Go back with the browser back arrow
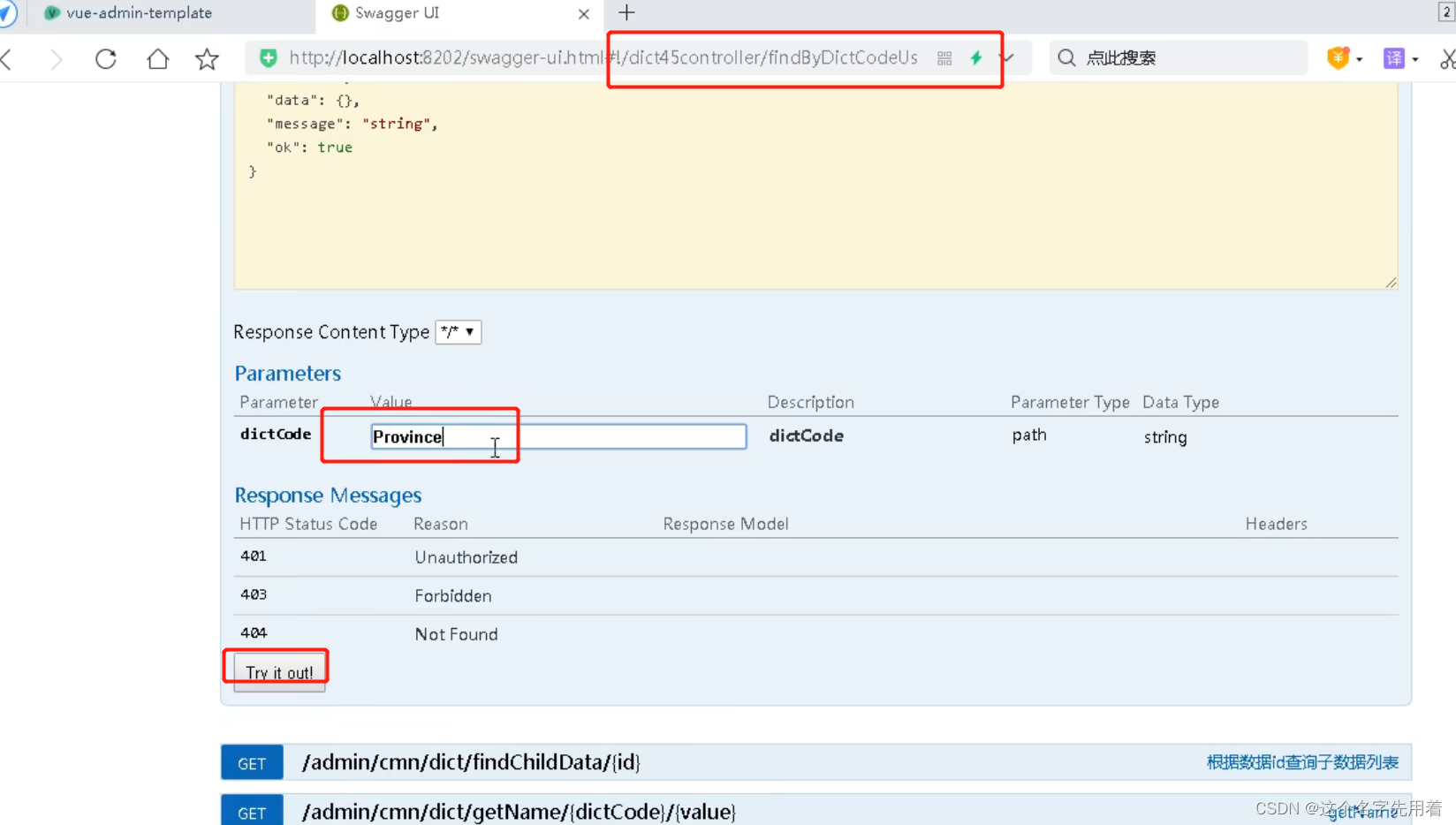Viewport: 1456px width, 825px height. [7, 59]
